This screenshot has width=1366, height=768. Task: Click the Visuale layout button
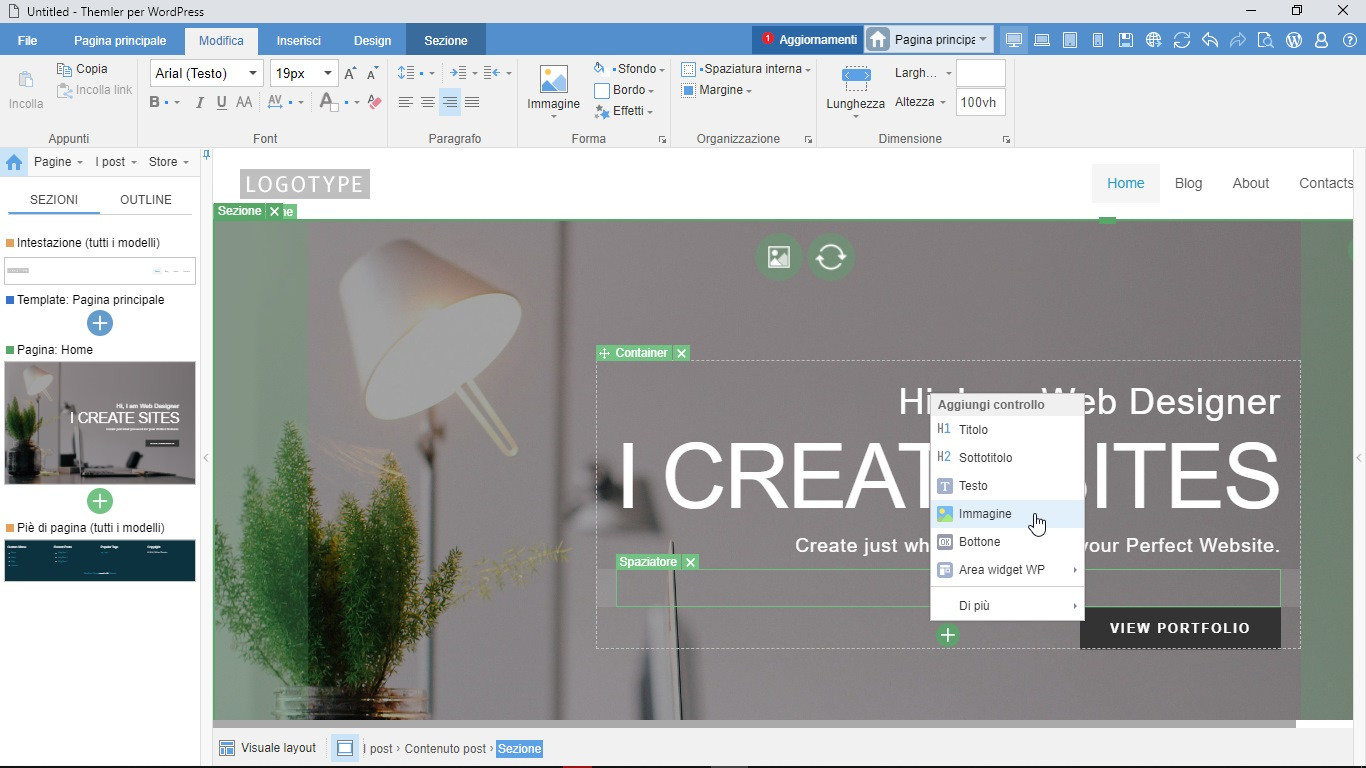pos(268,748)
